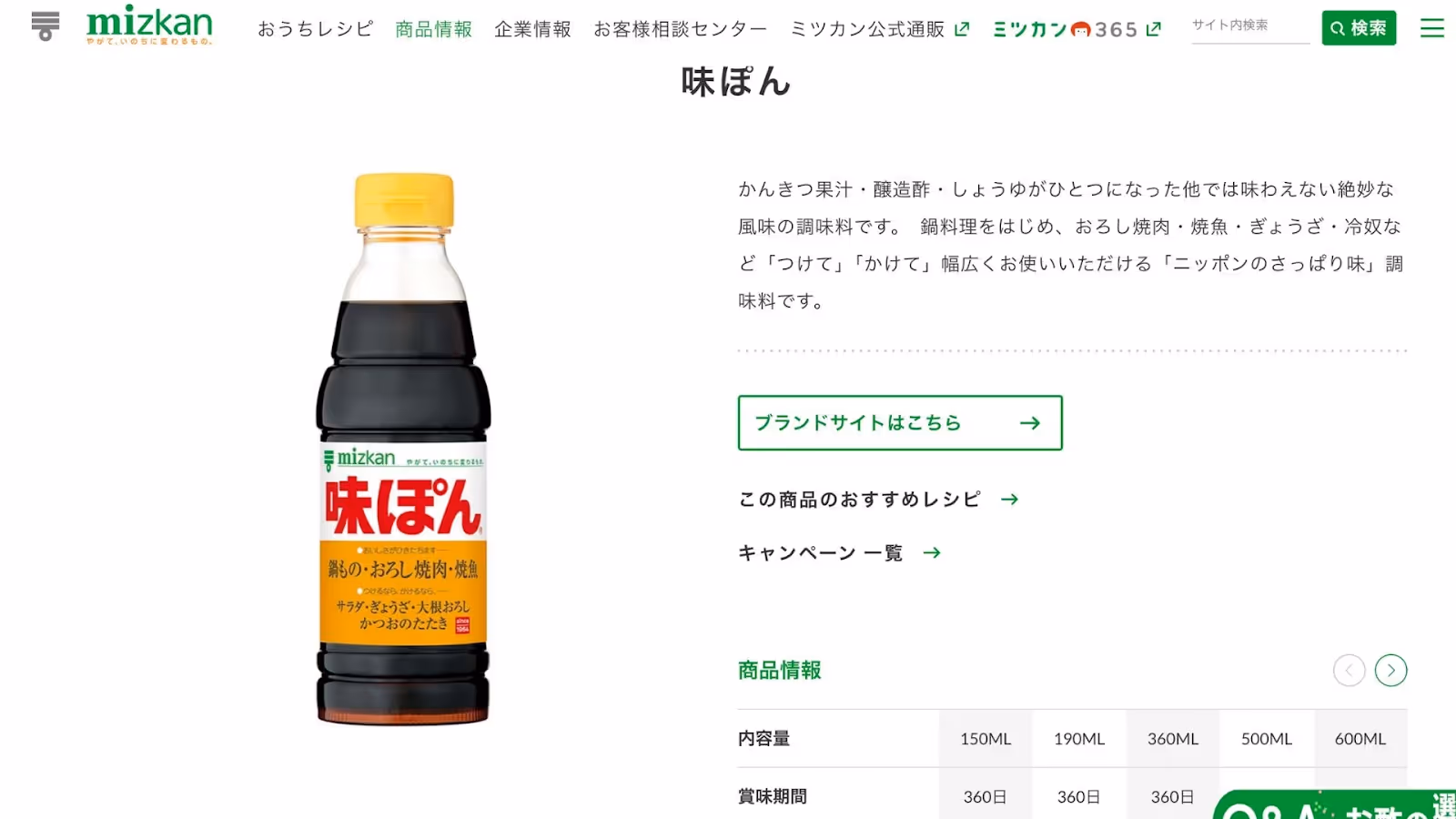The width and height of the screenshot is (1456, 819).
Task: Open the おうちレシピ menu
Action: (x=315, y=29)
